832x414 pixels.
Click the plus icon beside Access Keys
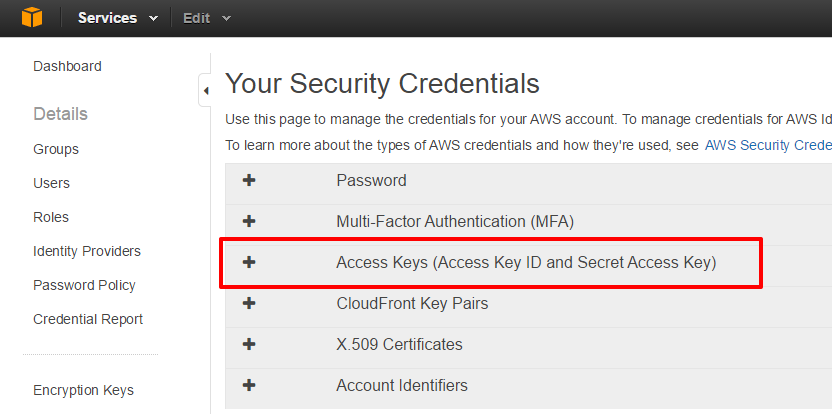[x=249, y=262]
